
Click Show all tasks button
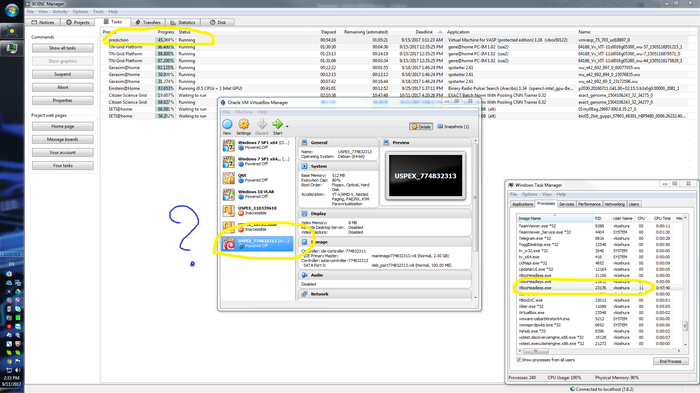click(62, 48)
